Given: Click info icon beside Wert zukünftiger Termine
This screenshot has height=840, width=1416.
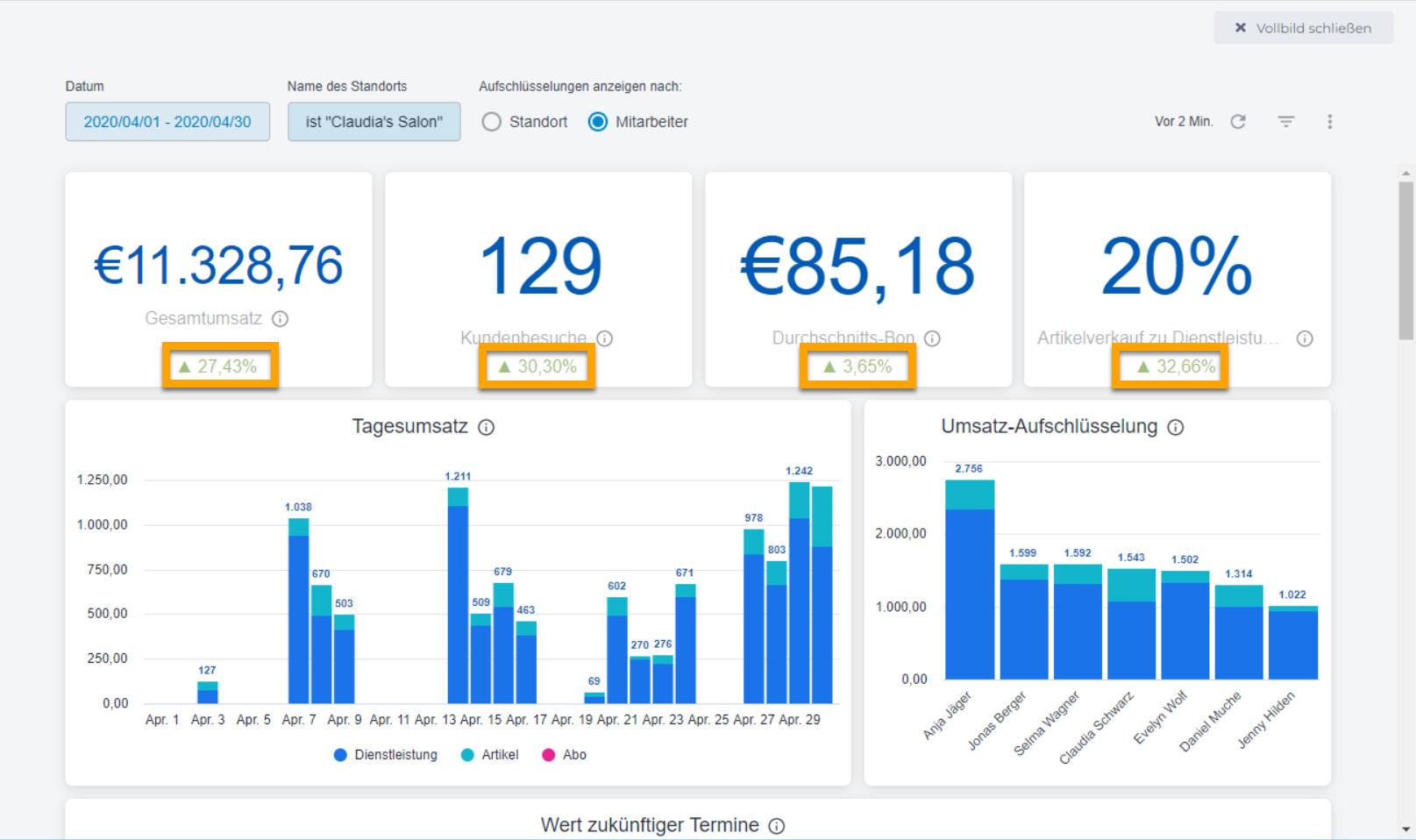Looking at the screenshot, I should tap(777, 826).
